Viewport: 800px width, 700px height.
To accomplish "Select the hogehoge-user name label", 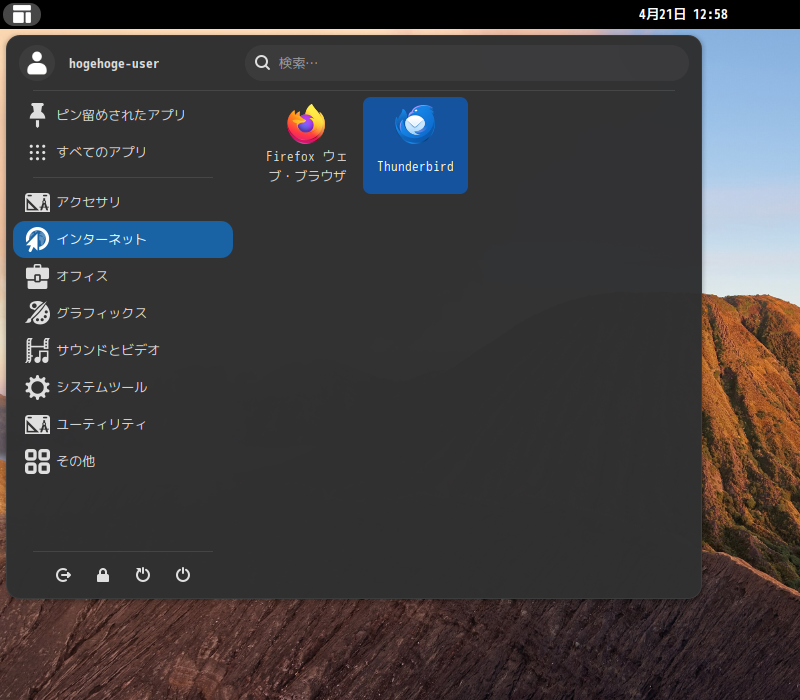I will click(x=114, y=64).
